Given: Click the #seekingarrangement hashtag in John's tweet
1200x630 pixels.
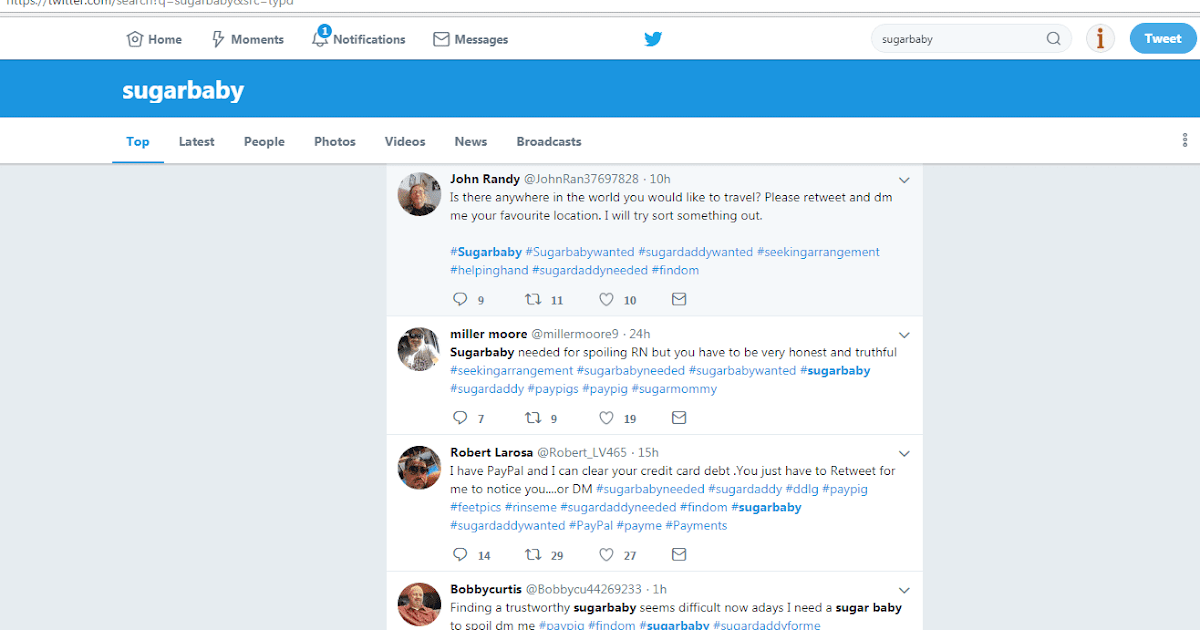Looking at the screenshot, I should (x=818, y=252).
